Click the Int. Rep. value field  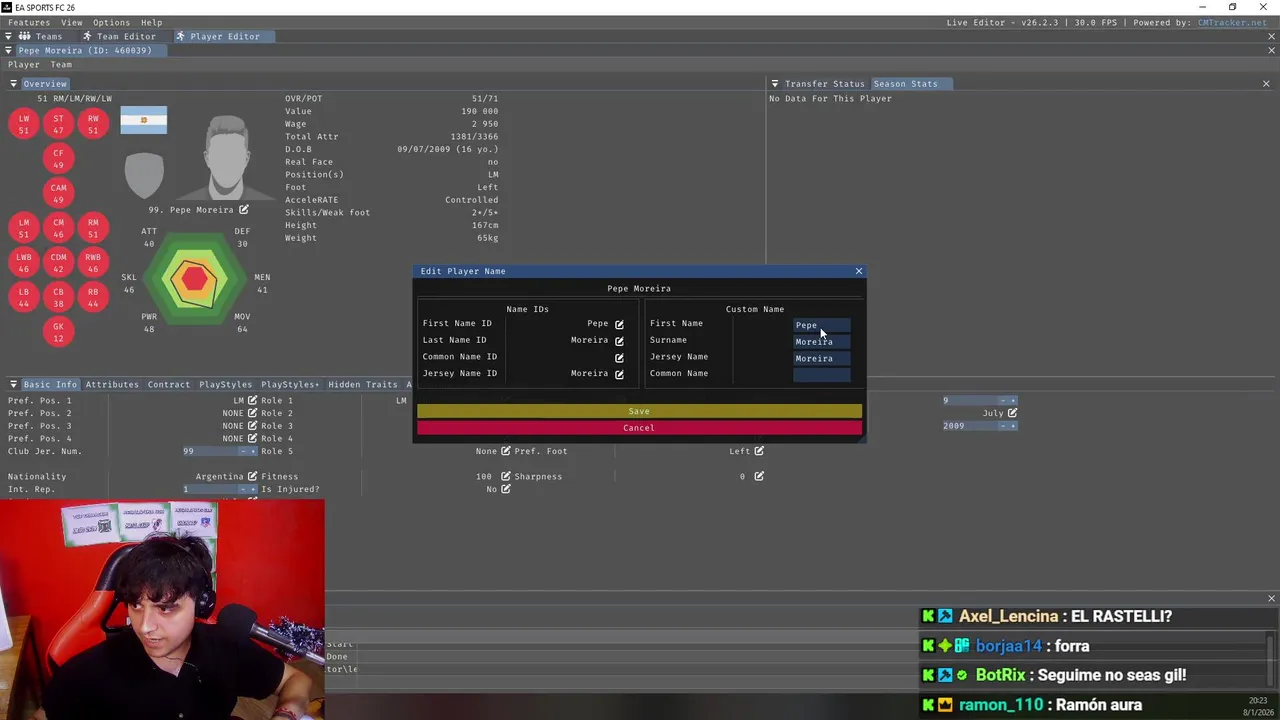pos(210,489)
